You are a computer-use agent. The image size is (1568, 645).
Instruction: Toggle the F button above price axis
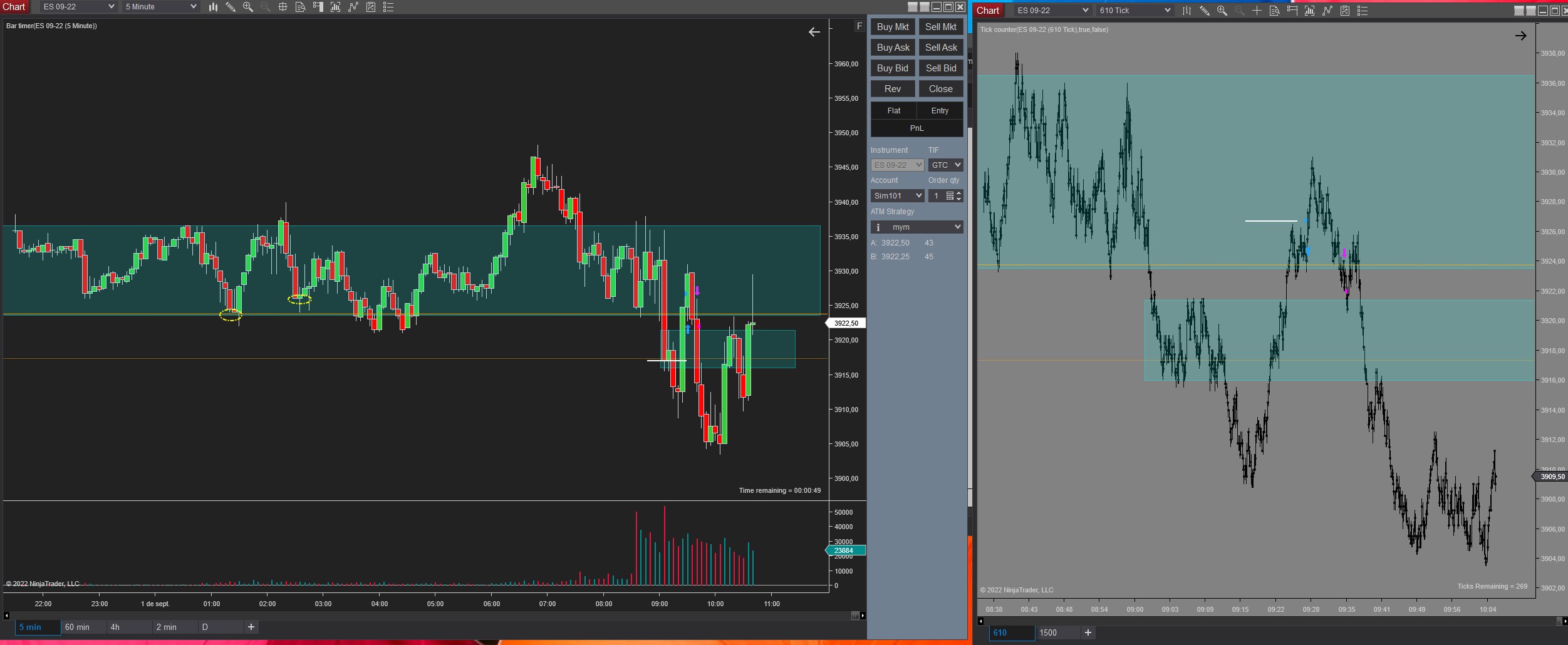click(859, 26)
